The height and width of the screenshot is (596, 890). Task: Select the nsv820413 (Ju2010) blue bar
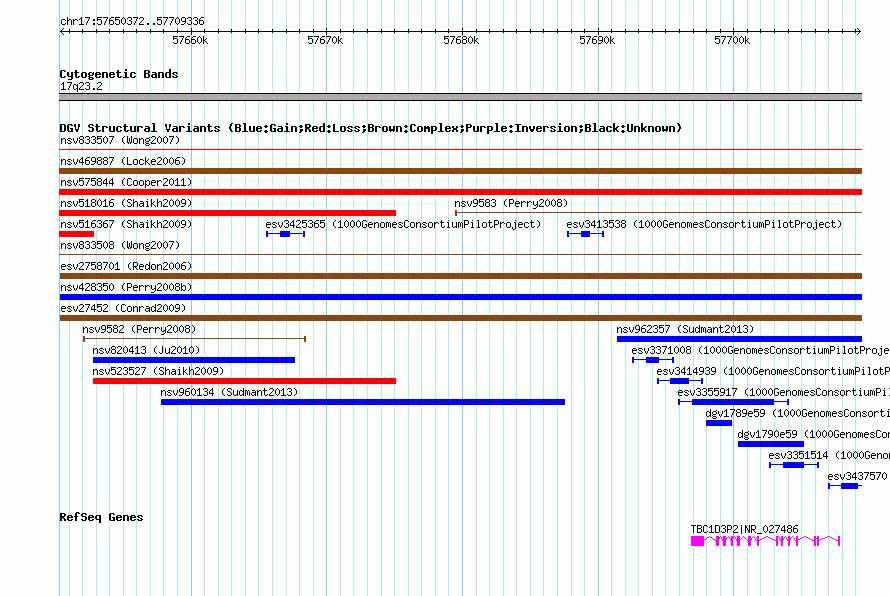point(194,360)
